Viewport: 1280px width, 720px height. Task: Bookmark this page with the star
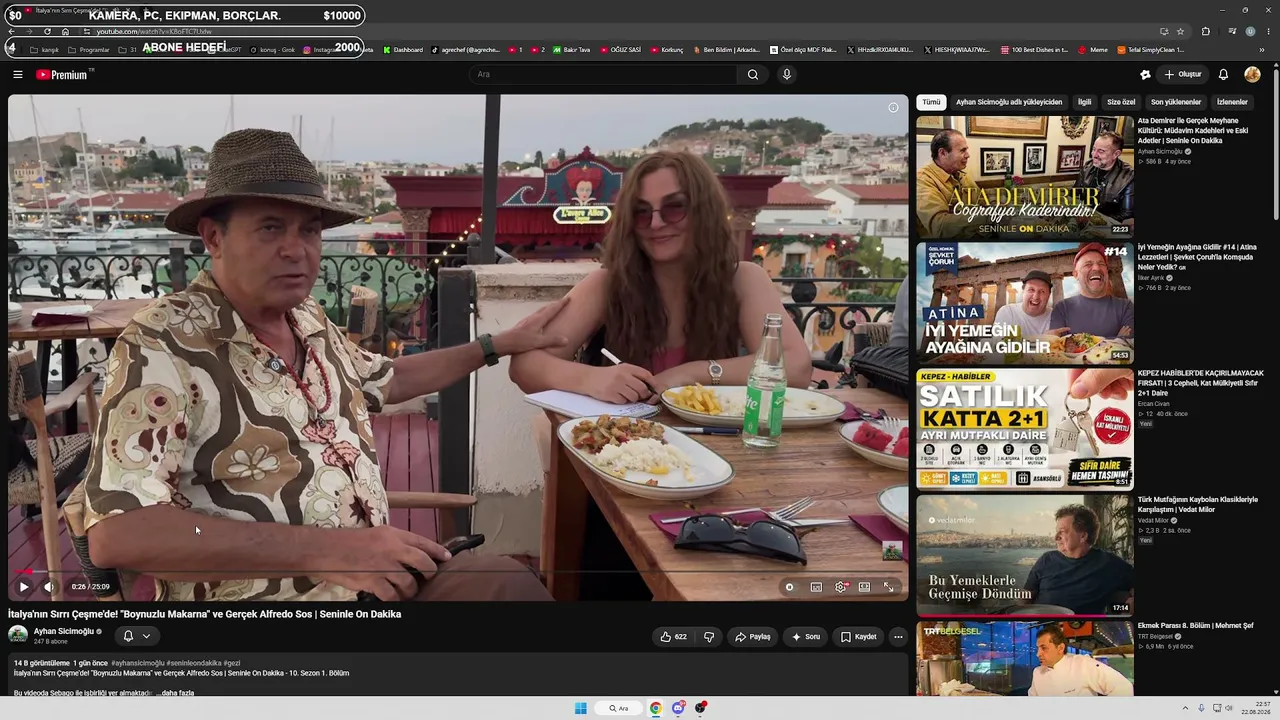pos(1180,32)
